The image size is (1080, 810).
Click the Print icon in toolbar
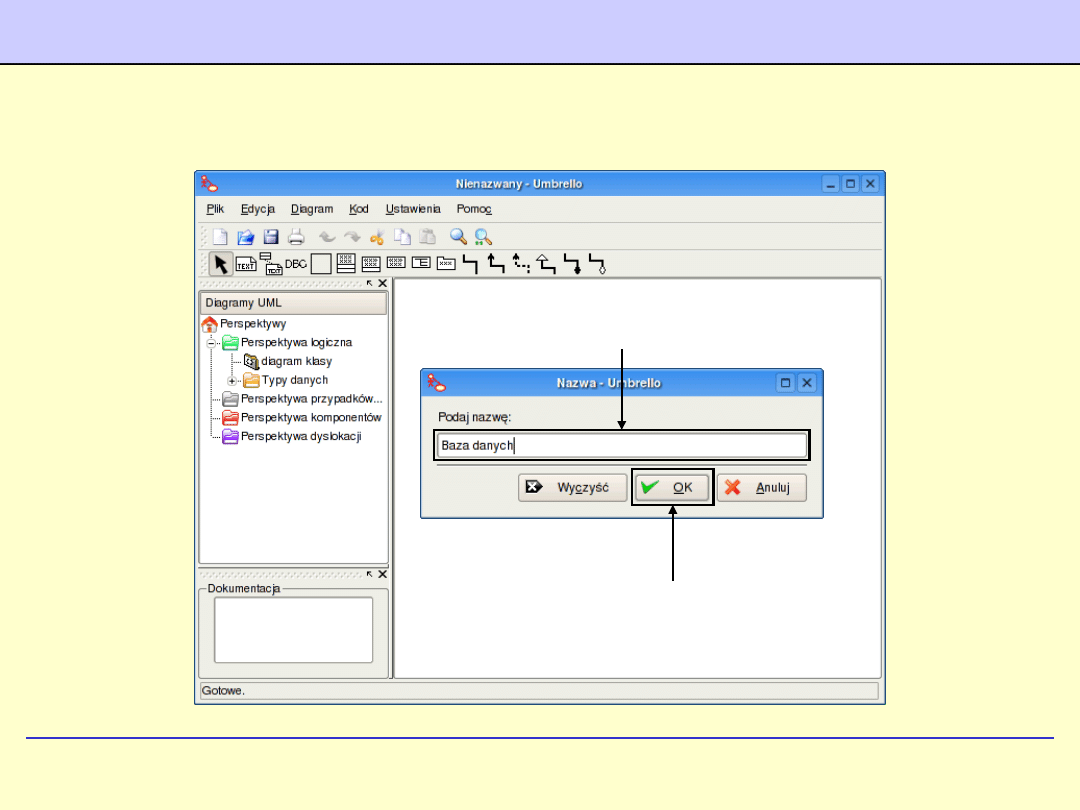(296, 237)
